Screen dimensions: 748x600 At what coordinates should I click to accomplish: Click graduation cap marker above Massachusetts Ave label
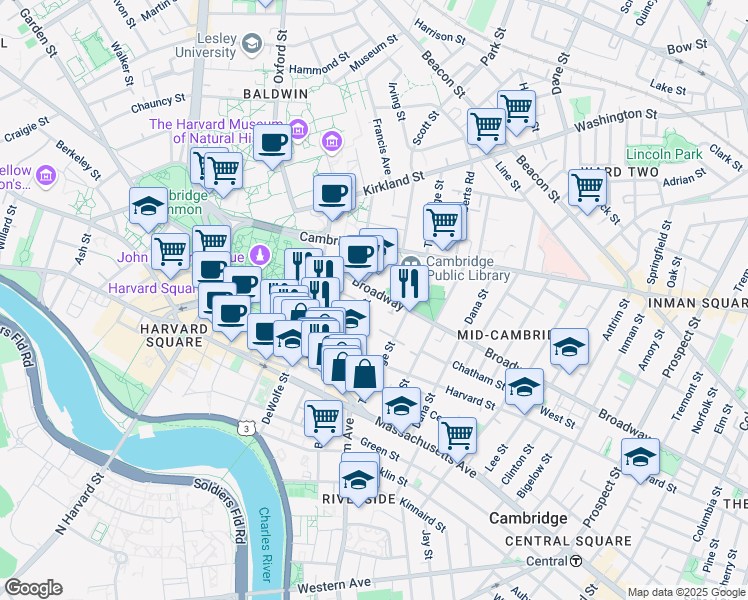402,409
